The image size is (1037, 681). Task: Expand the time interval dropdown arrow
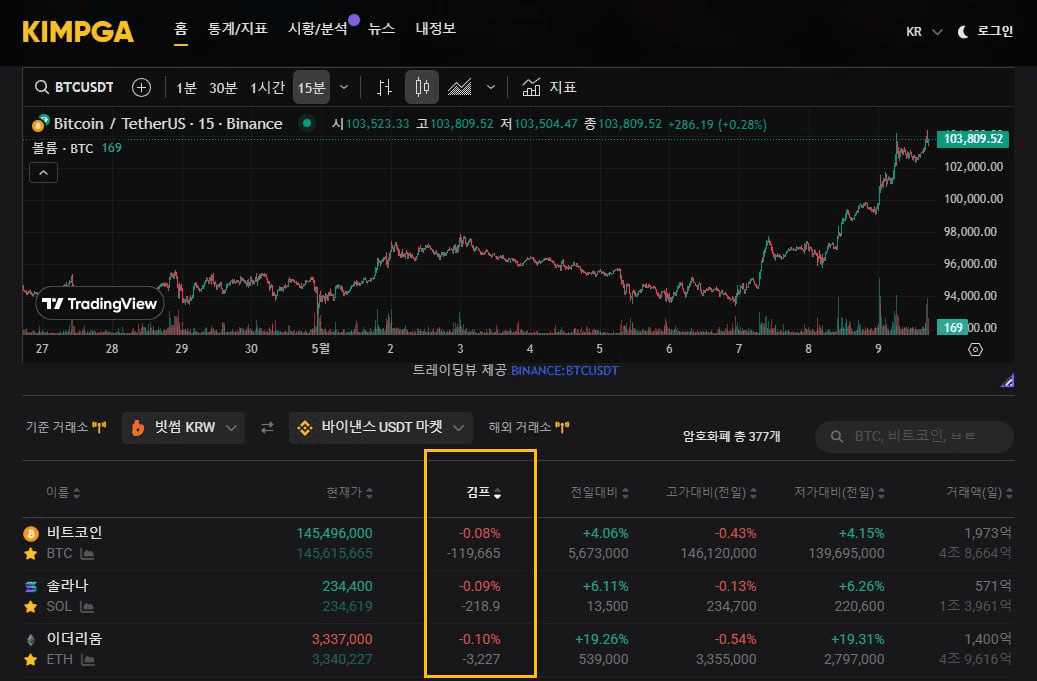pos(344,87)
